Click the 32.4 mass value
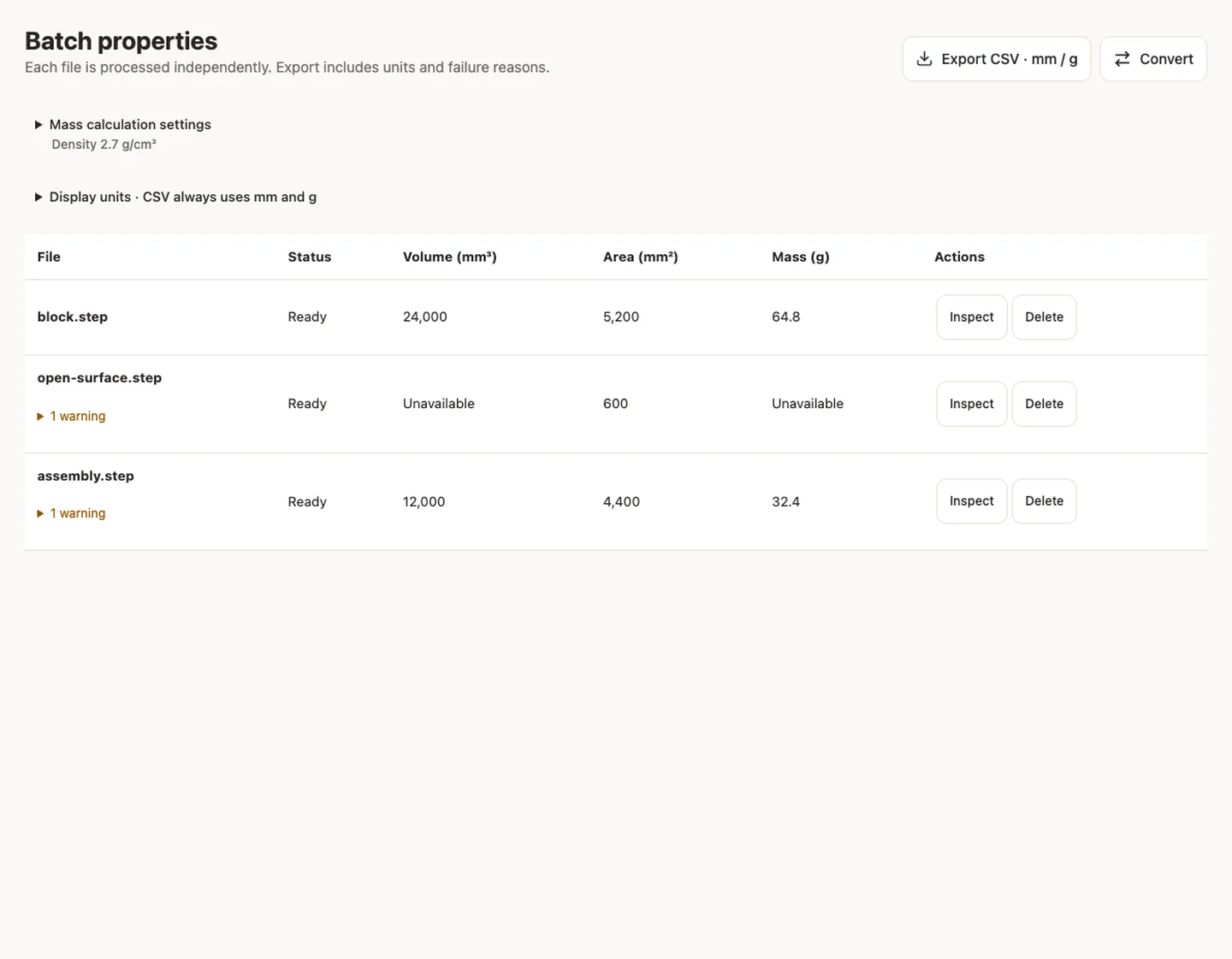This screenshot has height=959, width=1232. 786,501
